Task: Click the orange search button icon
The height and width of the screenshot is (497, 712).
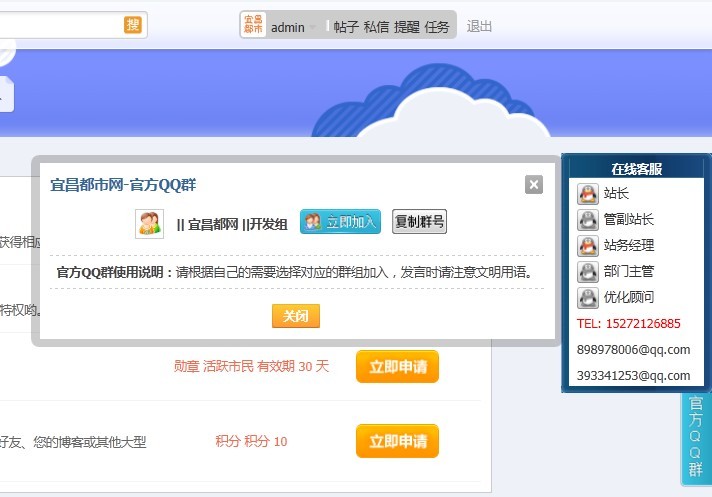Action: (133, 25)
